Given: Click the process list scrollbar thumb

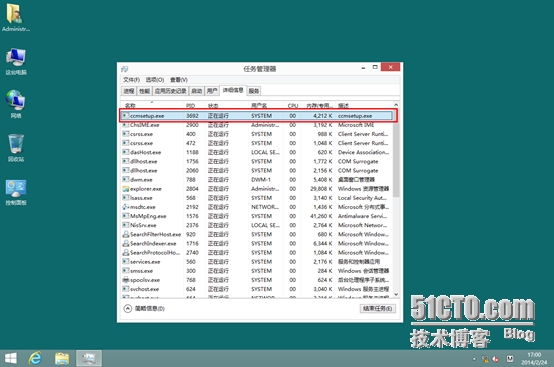Looking at the screenshot, I should (x=396, y=153).
